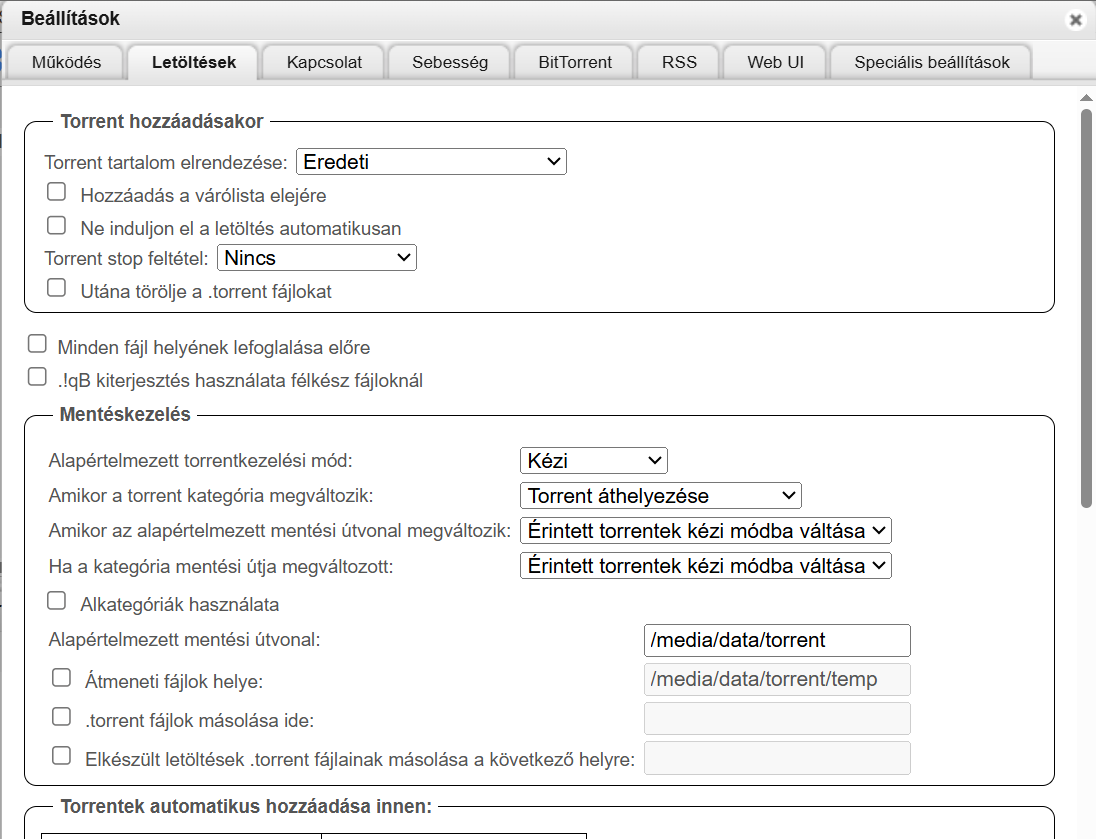The image size is (1096, 839).
Task: Switch to the Működés tab
Action: tap(67, 62)
